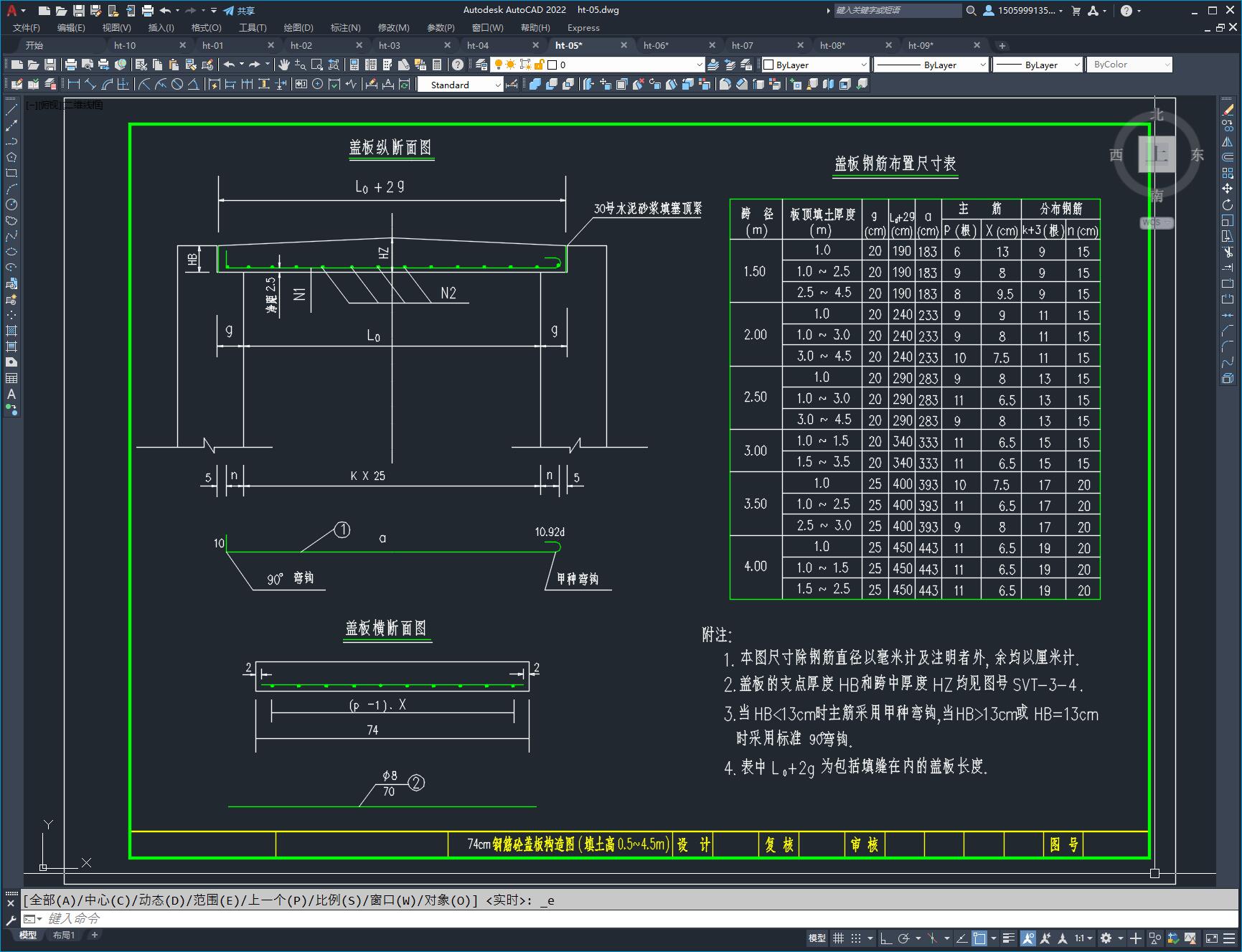Toggle Ortho mode in the status bar
This screenshot has height=952, width=1242.
point(885,938)
